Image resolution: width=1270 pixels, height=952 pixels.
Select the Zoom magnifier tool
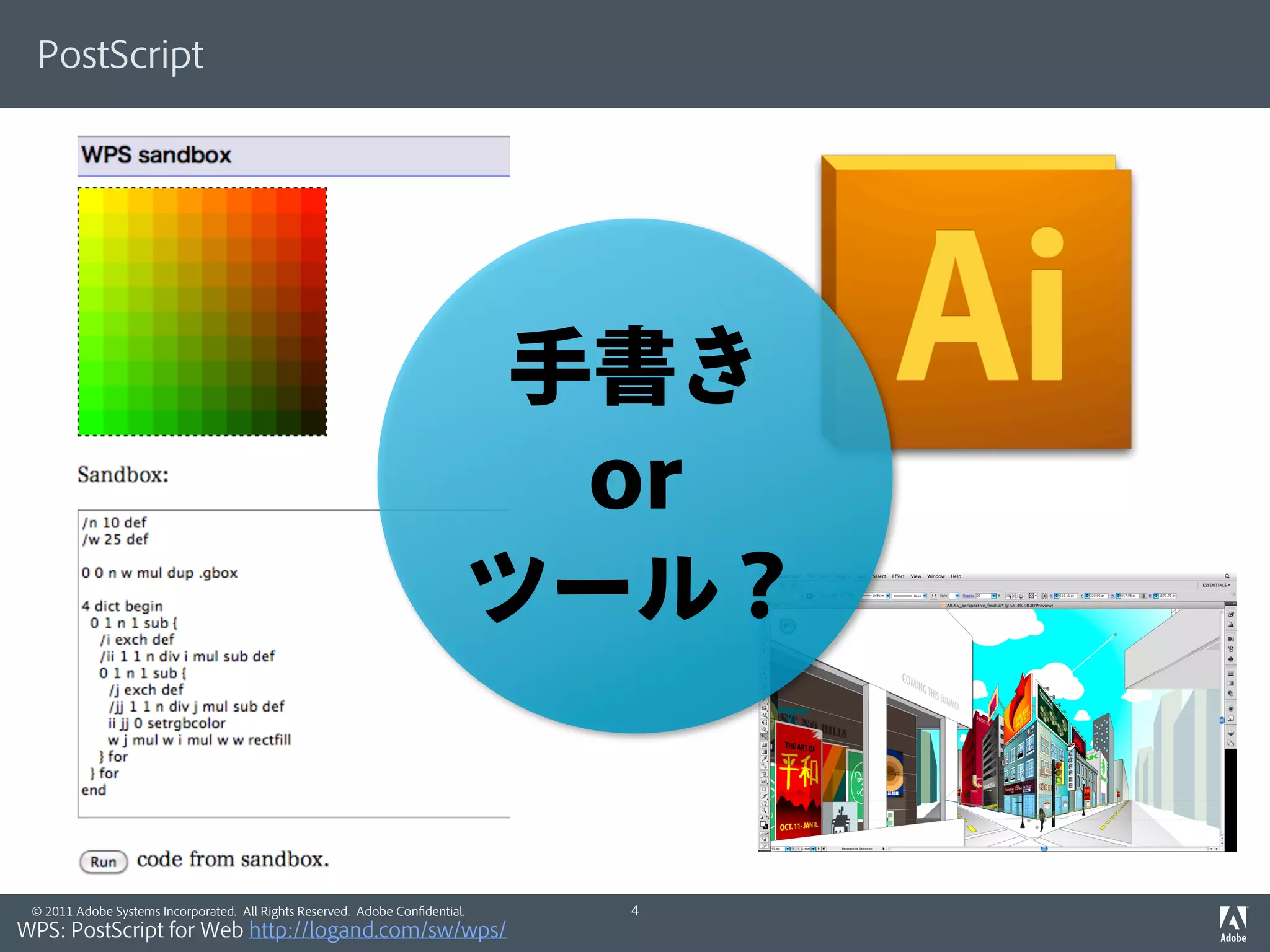765,810
